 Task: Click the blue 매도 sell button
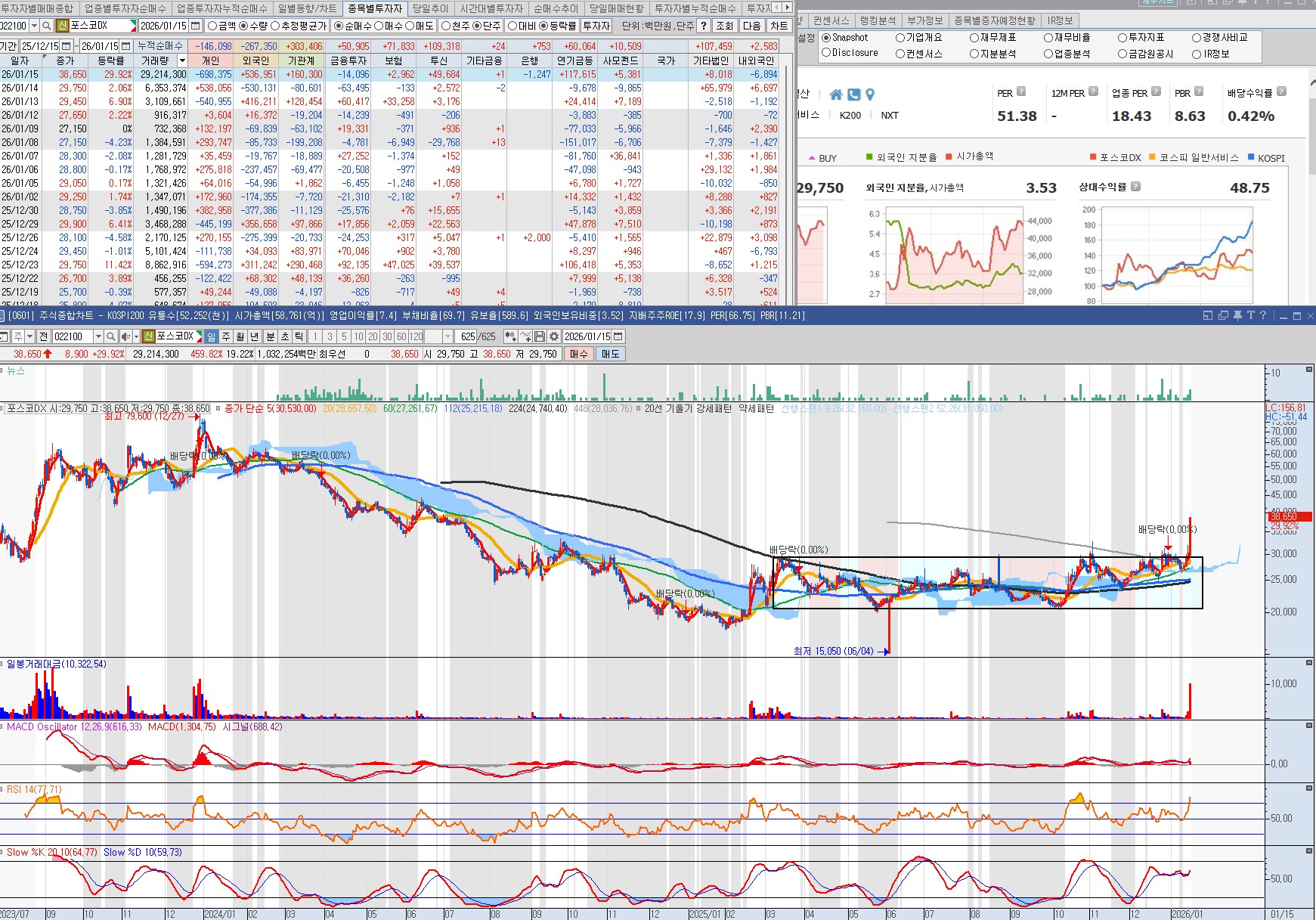[x=610, y=354]
